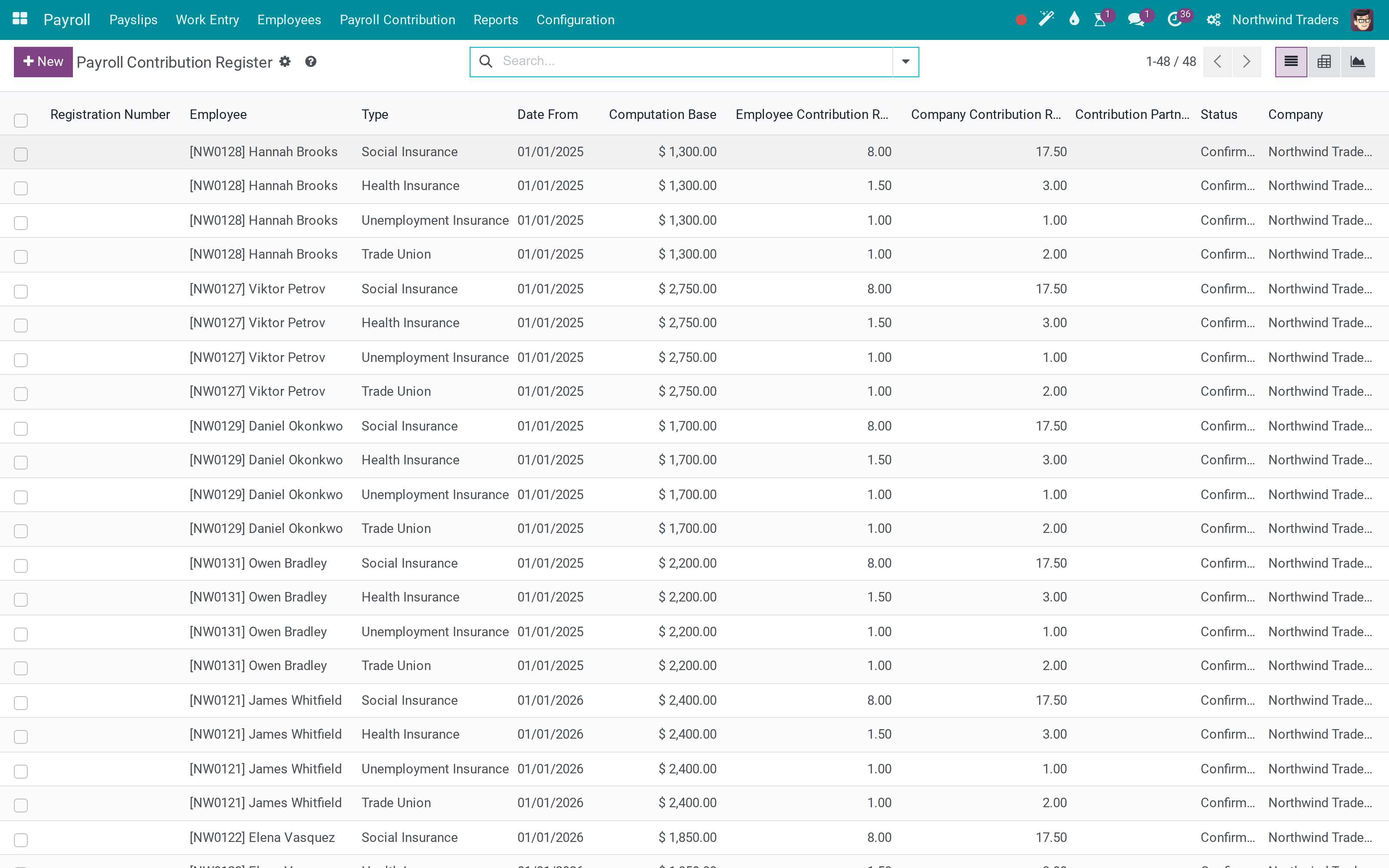Open the Payslips menu
The width and height of the screenshot is (1389, 868).
pos(133,20)
